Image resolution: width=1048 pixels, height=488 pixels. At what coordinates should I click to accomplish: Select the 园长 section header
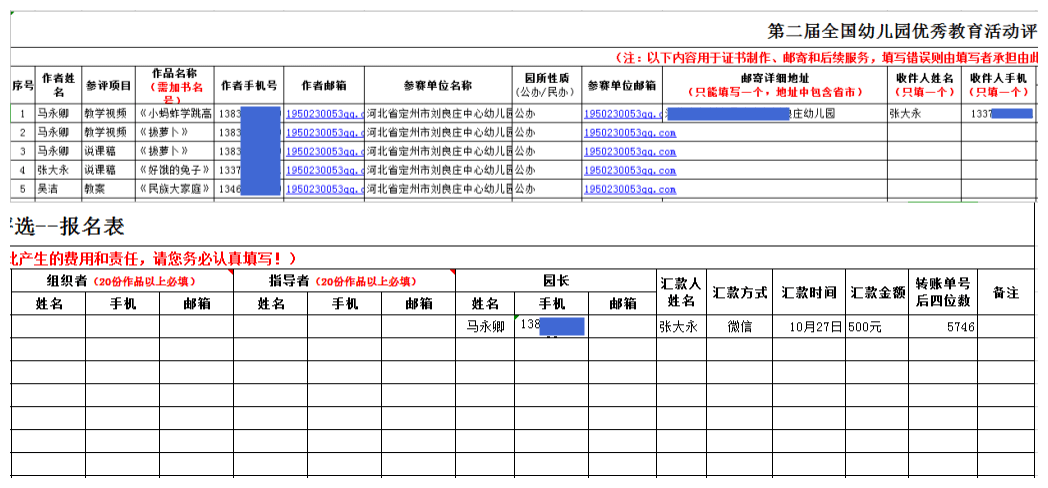pyautogui.click(x=555, y=281)
